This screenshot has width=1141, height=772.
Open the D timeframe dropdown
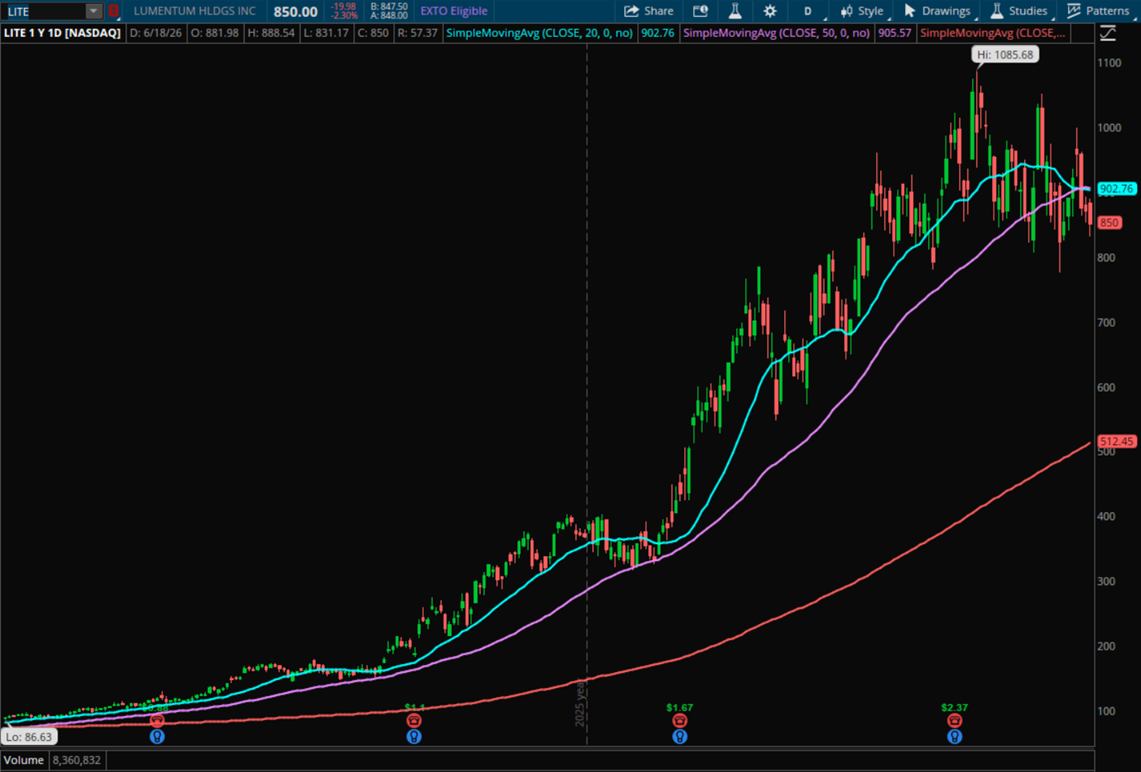coord(809,11)
